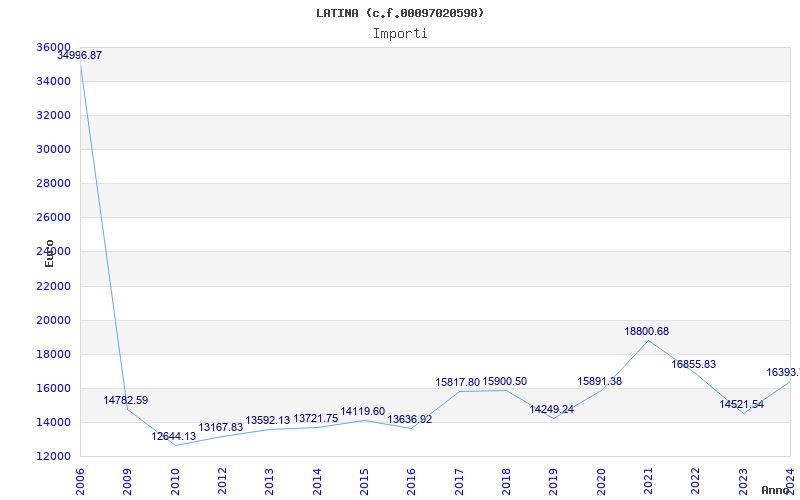Select the Importi subtitle

400,34
